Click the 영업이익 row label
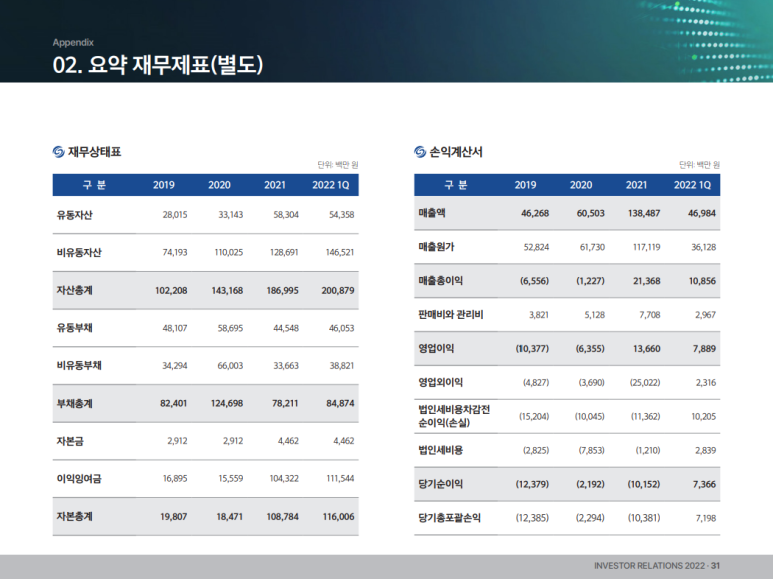This screenshot has height=579, width=773. (x=436, y=349)
